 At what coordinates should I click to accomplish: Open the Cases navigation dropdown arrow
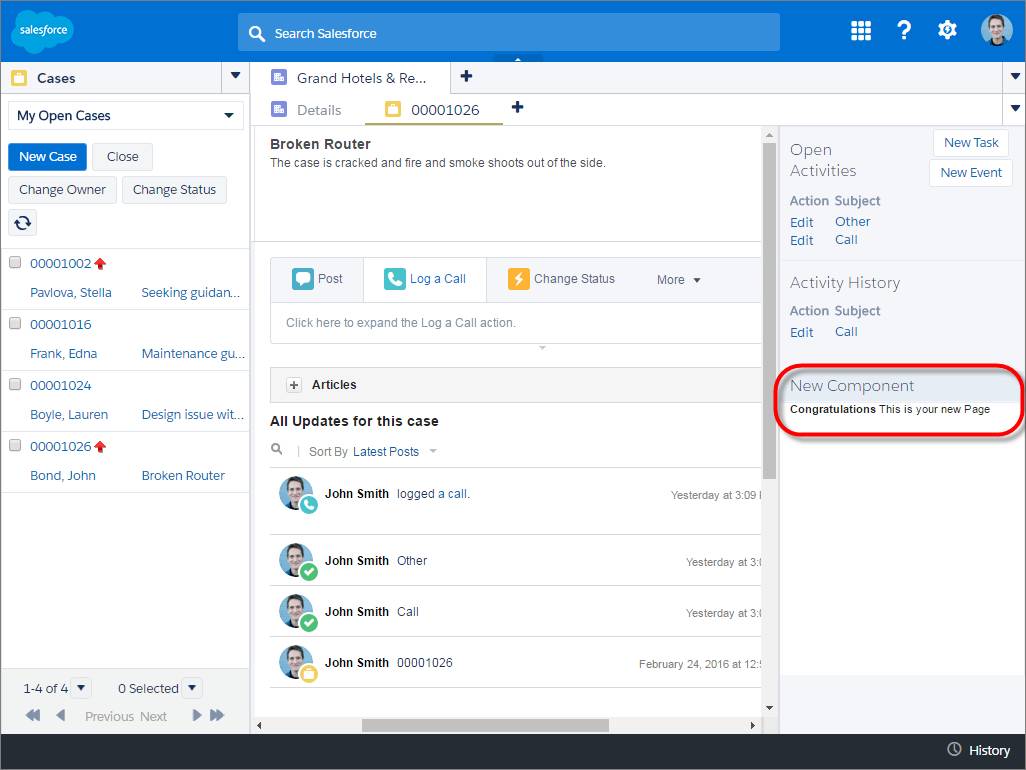pos(236,76)
